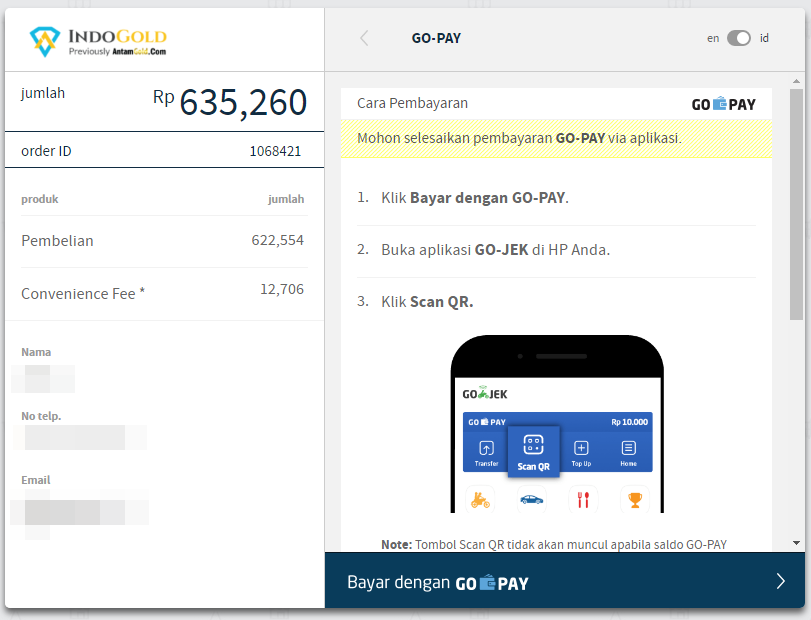Click the GO-PAY logo in Cara Pembayaran header
This screenshot has height=620, width=811.
pos(723,104)
